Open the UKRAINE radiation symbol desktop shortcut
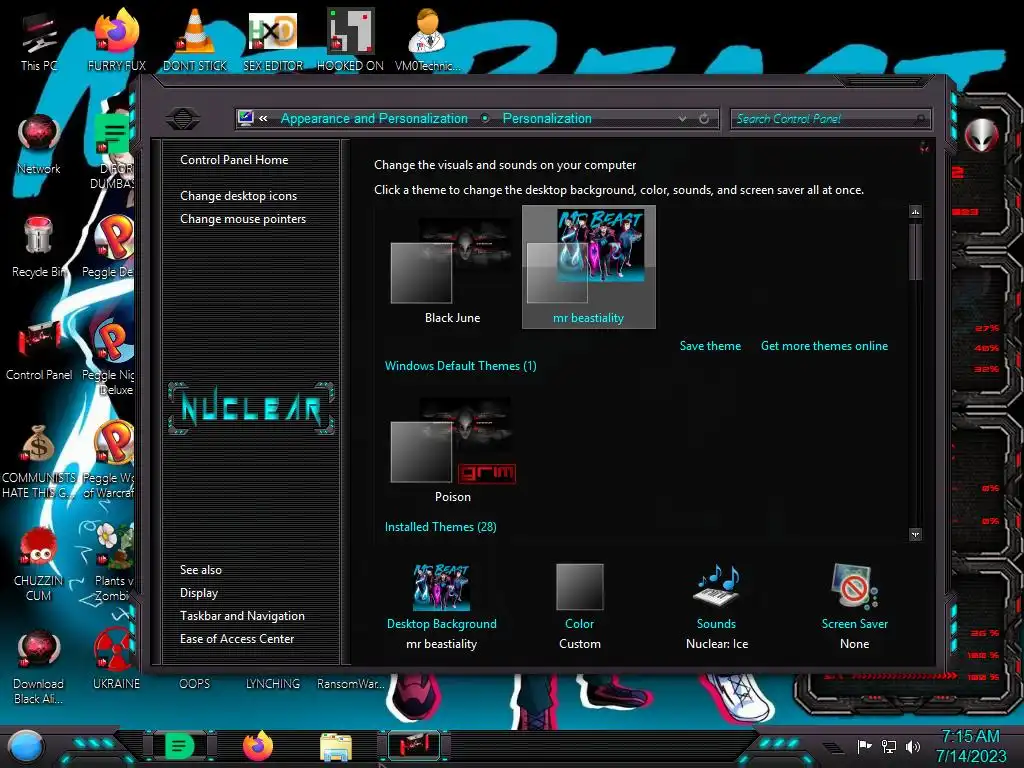The height and width of the screenshot is (768, 1024). (x=116, y=660)
